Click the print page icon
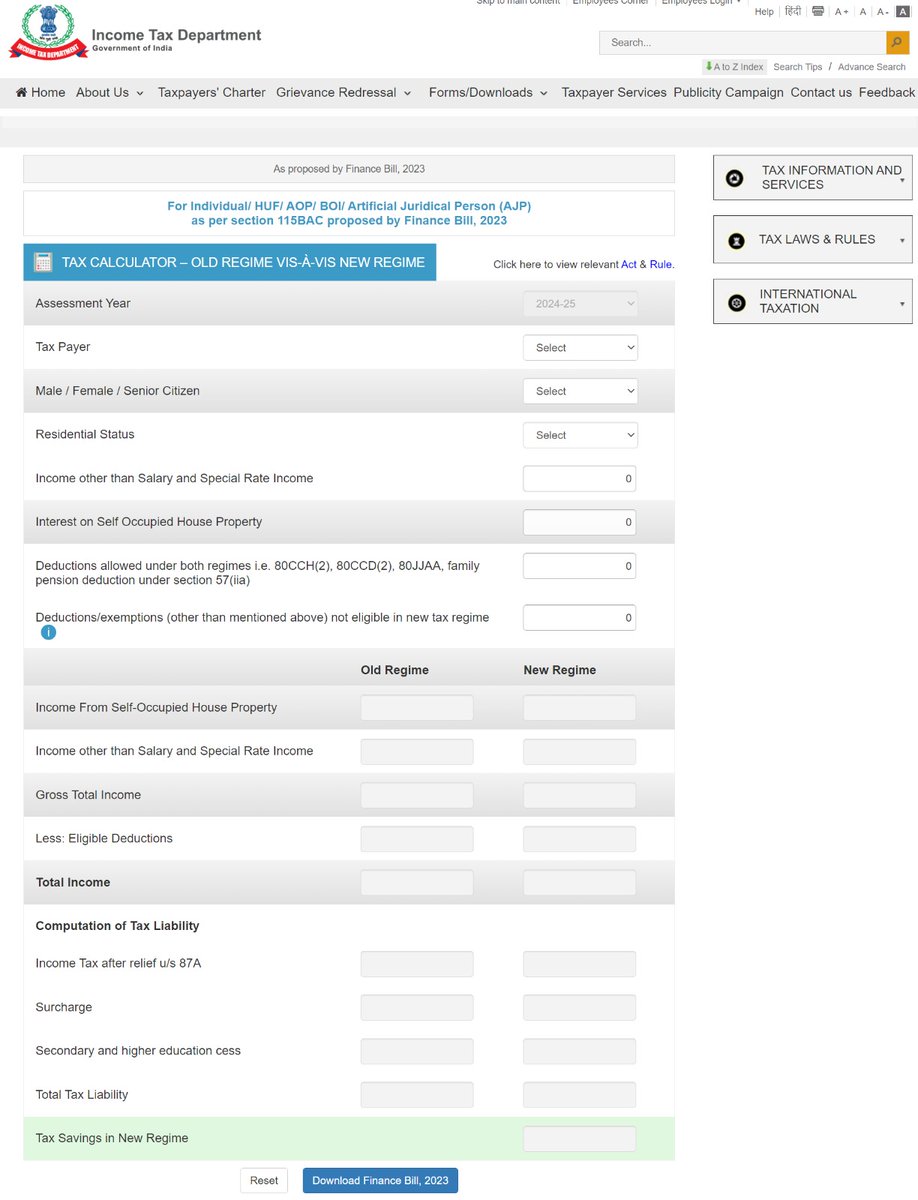This screenshot has width=918, height=1200. [818, 11]
